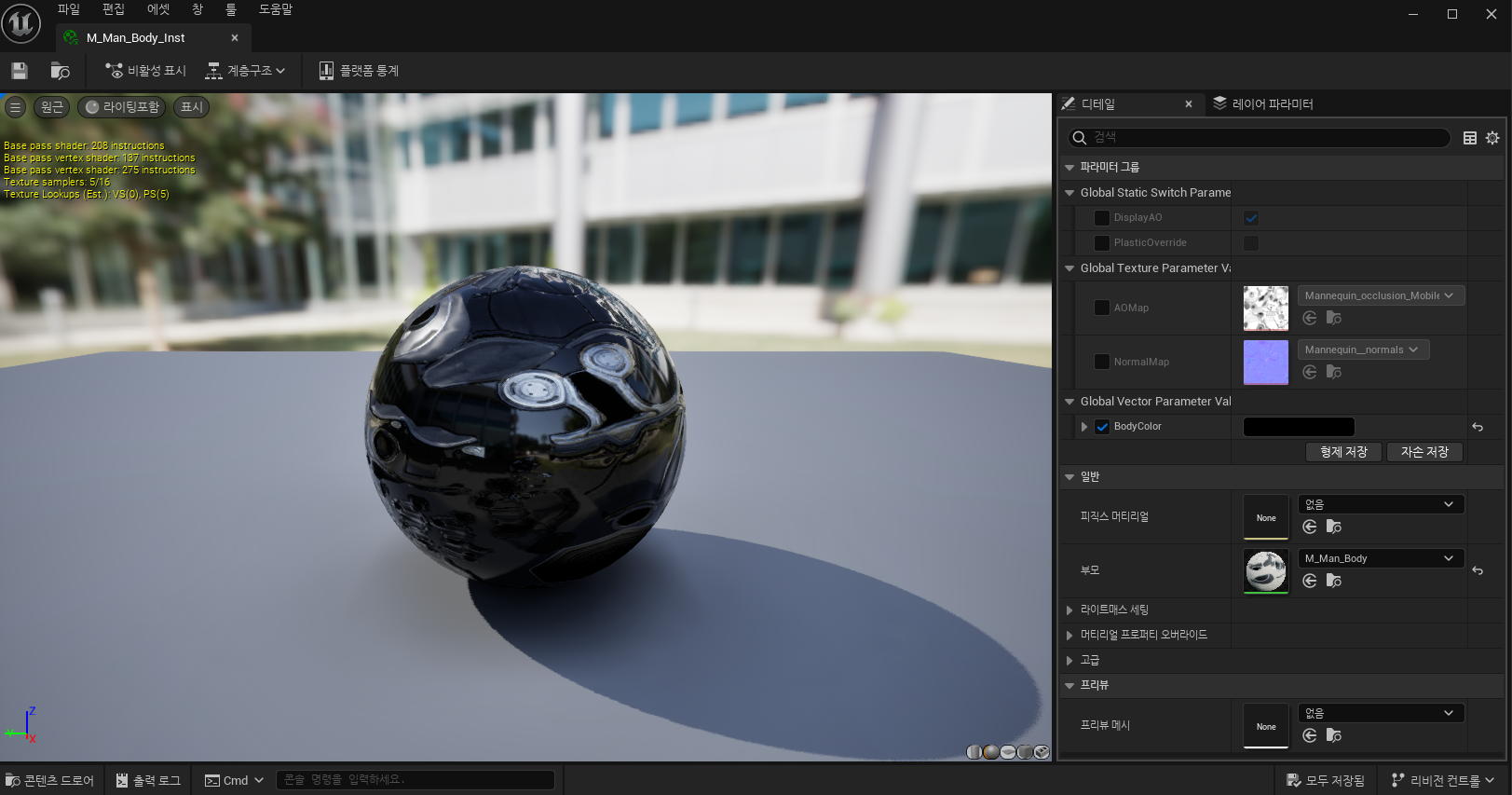
Task: Open viewport hamburger options menu
Action: pos(15,107)
